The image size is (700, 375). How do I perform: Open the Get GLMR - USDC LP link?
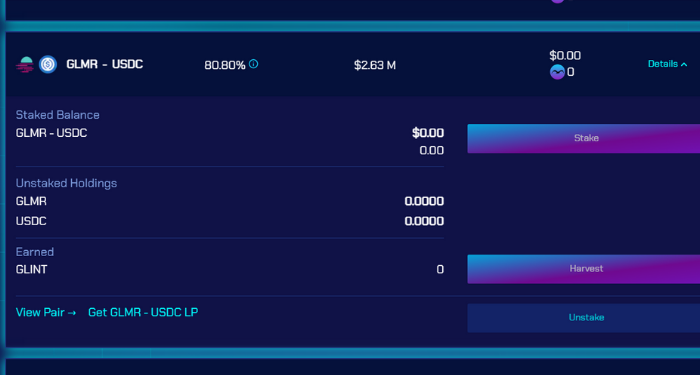pyautogui.click(x=143, y=312)
